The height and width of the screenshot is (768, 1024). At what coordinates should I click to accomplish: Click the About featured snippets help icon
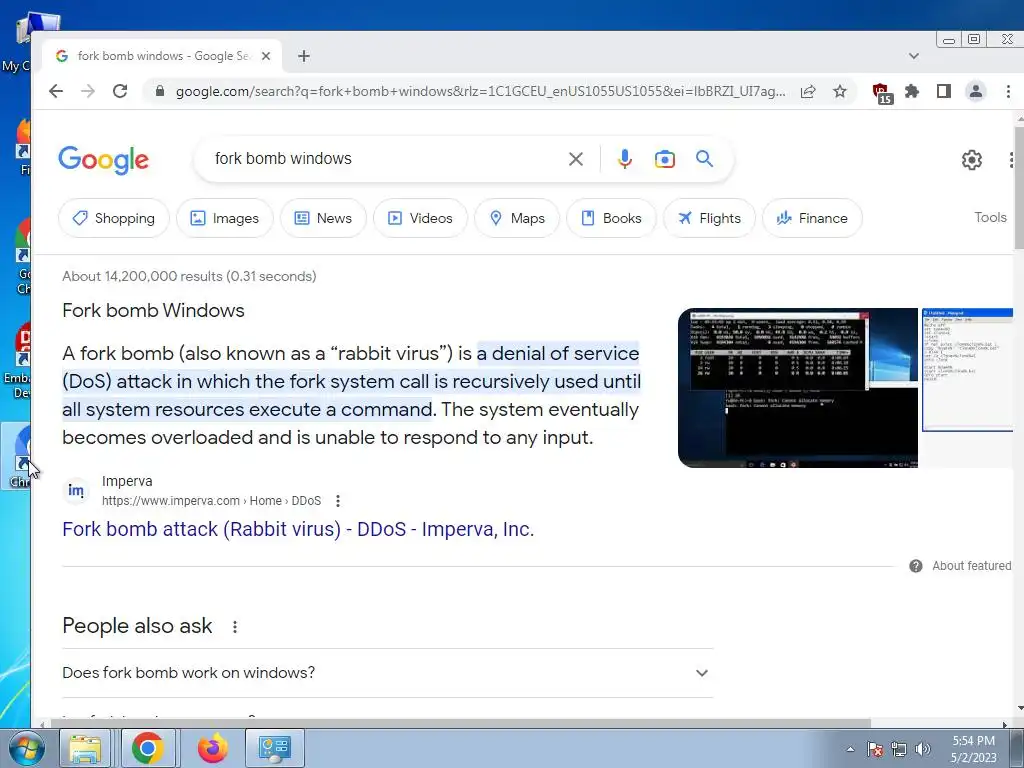point(916,566)
